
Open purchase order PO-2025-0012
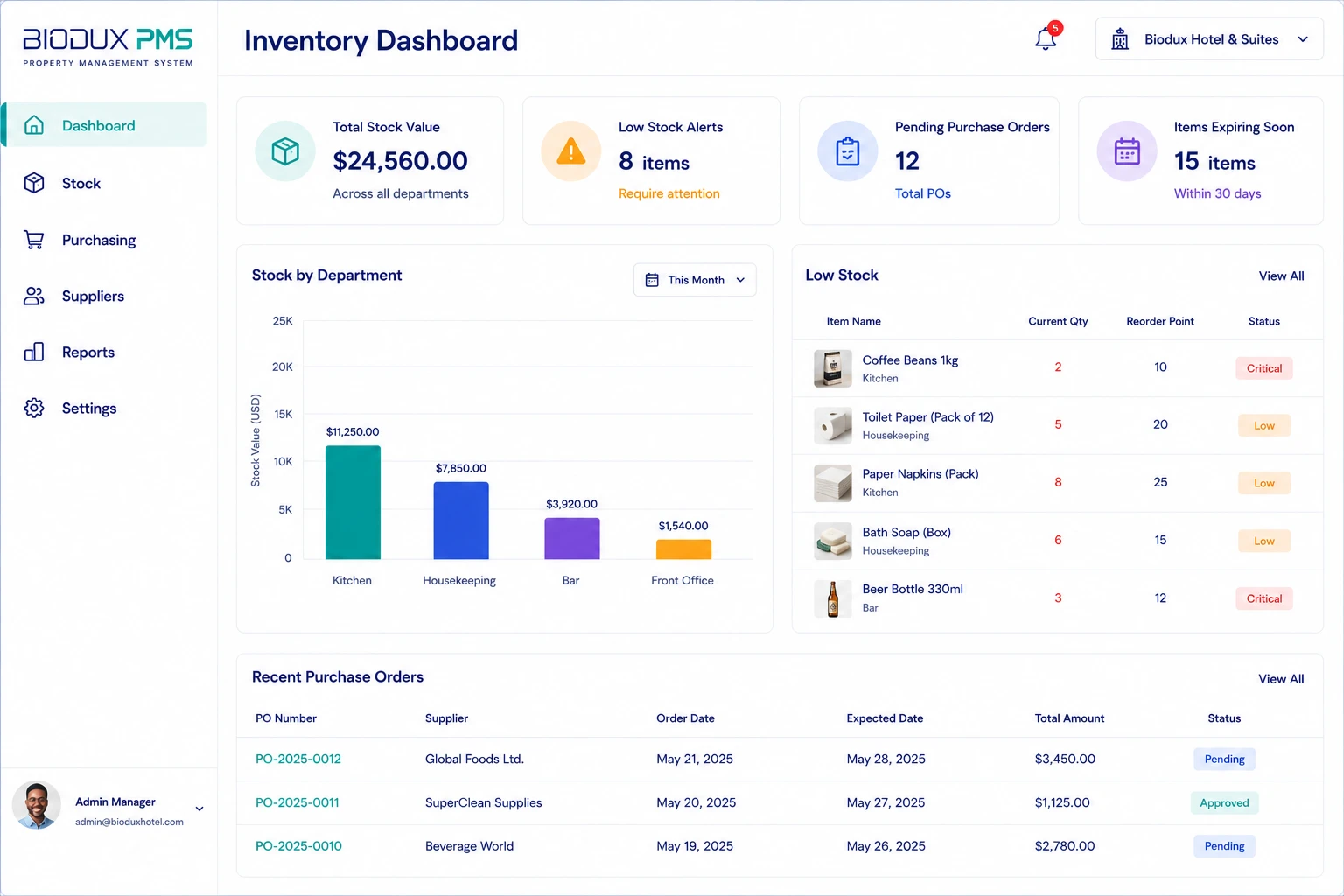[298, 759]
